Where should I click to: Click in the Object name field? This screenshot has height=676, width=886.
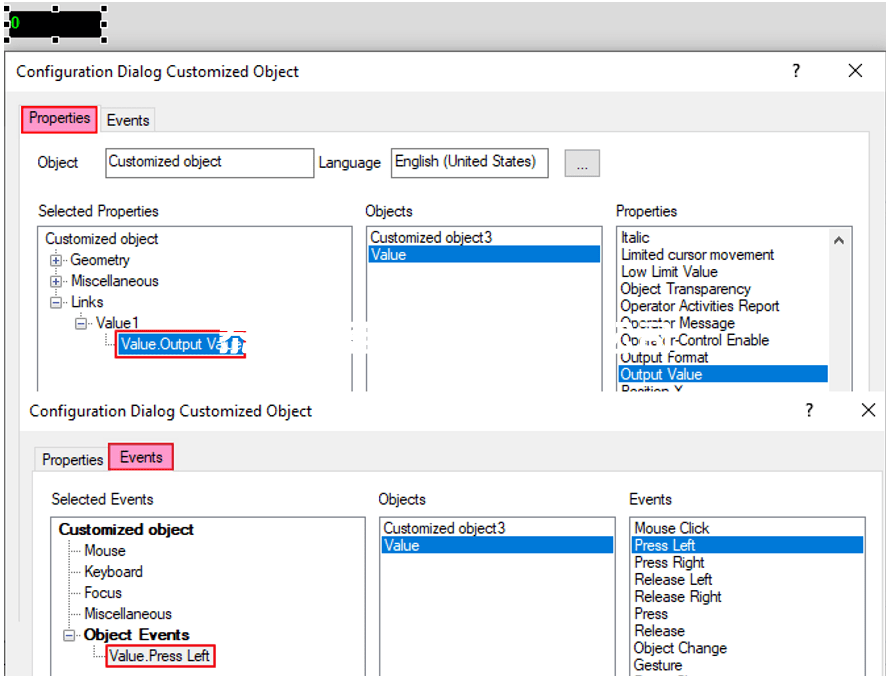click(x=208, y=162)
